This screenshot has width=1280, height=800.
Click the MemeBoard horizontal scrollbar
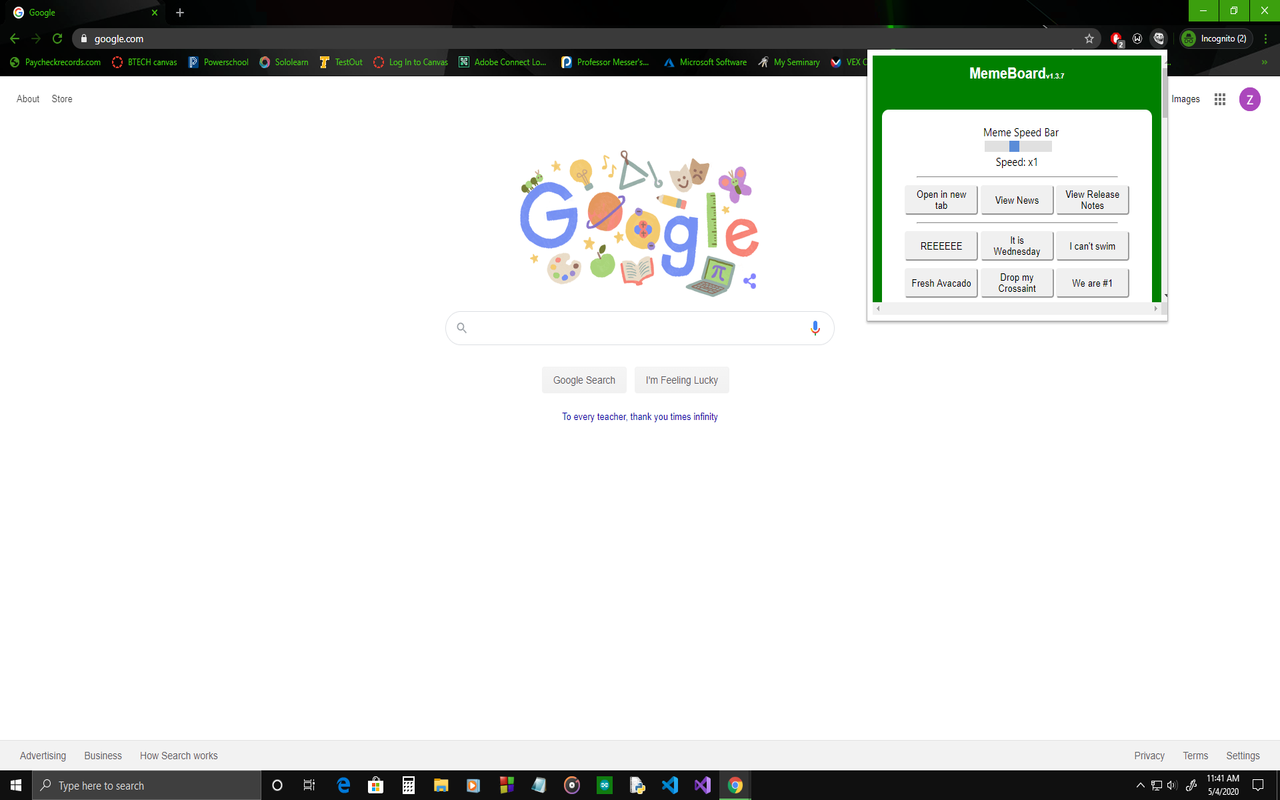(x=1016, y=309)
